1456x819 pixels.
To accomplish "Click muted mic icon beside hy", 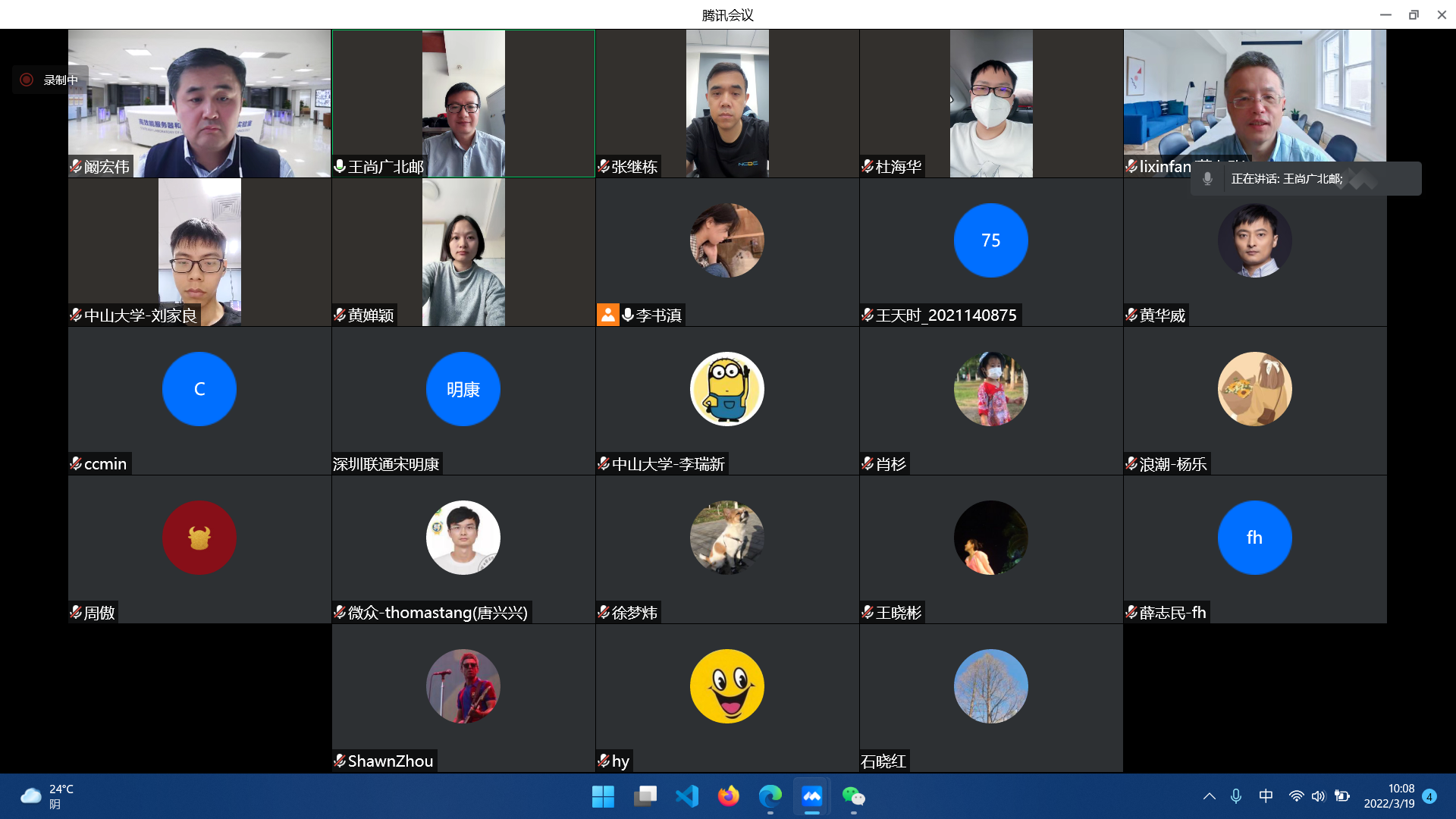I will pyautogui.click(x=604, y=761).
